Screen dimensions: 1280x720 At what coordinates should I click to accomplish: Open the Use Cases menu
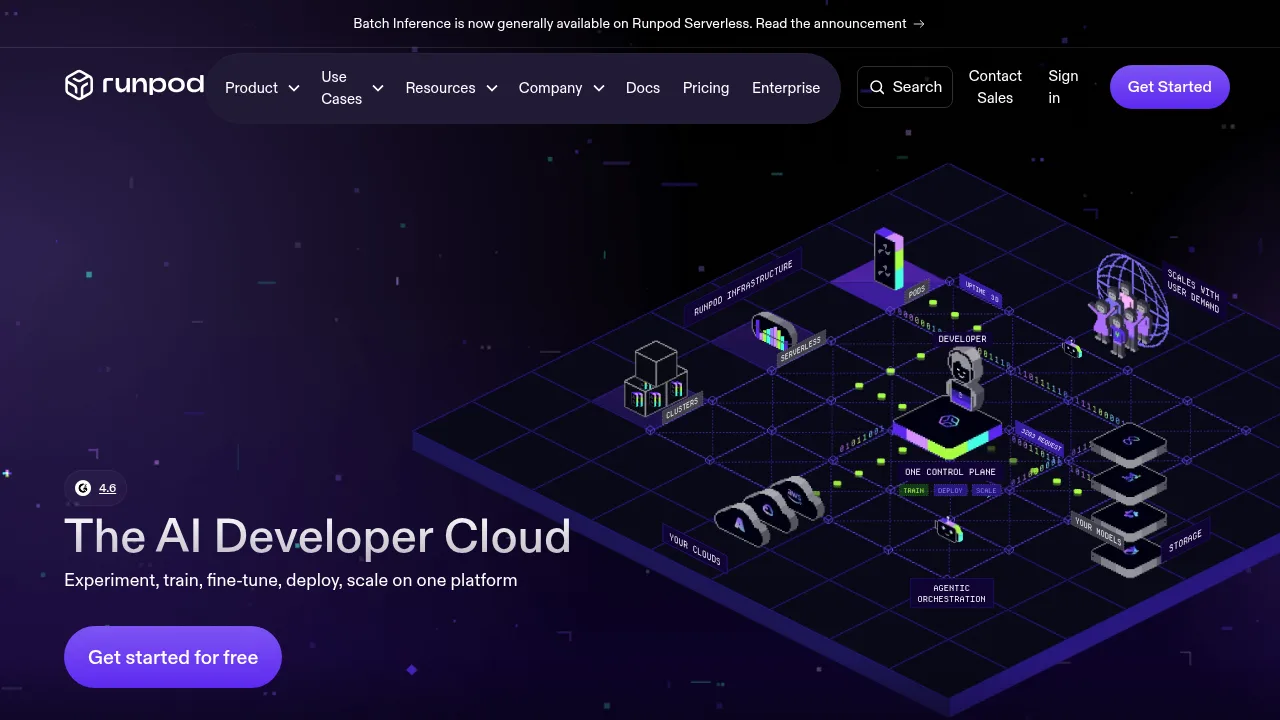[353, 88]
